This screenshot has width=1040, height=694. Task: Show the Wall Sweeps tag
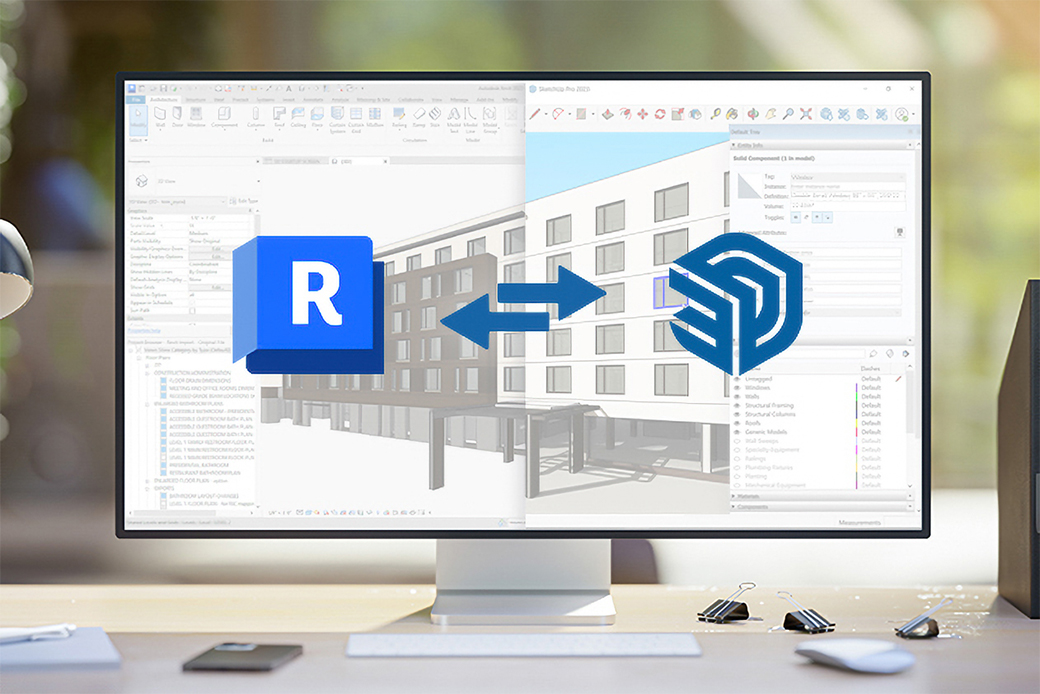tap(737, 441)
